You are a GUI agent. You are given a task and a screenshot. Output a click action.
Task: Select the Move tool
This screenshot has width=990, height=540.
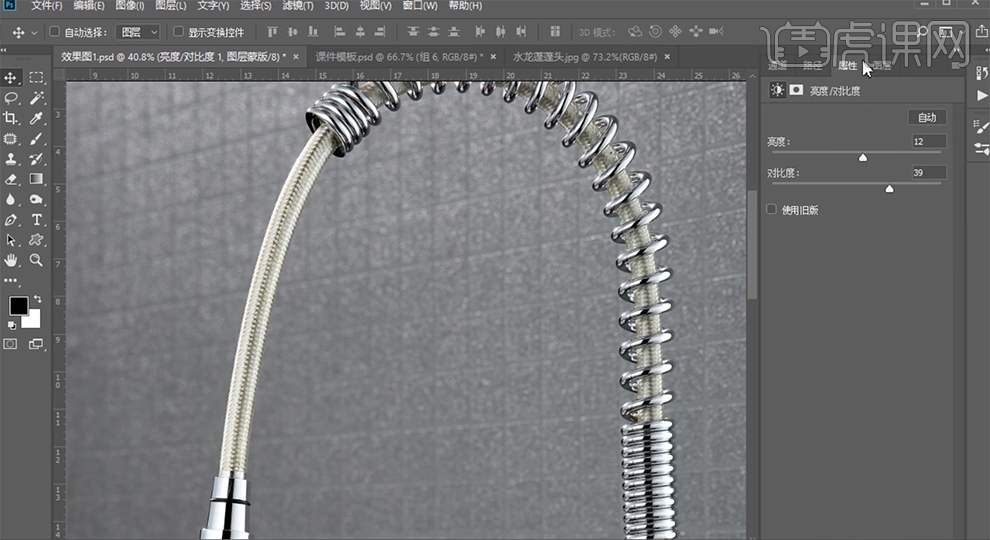[x=11, y=78]
